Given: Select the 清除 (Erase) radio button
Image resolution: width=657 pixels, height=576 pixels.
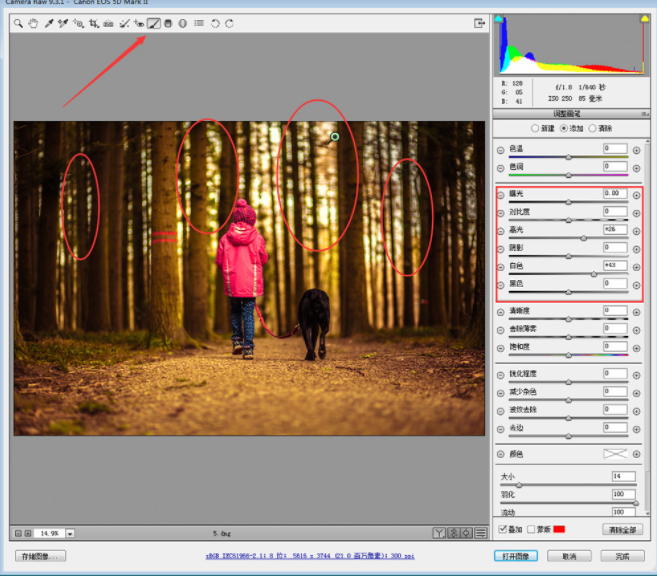Looking at the screenshot, I should point(593,129).
